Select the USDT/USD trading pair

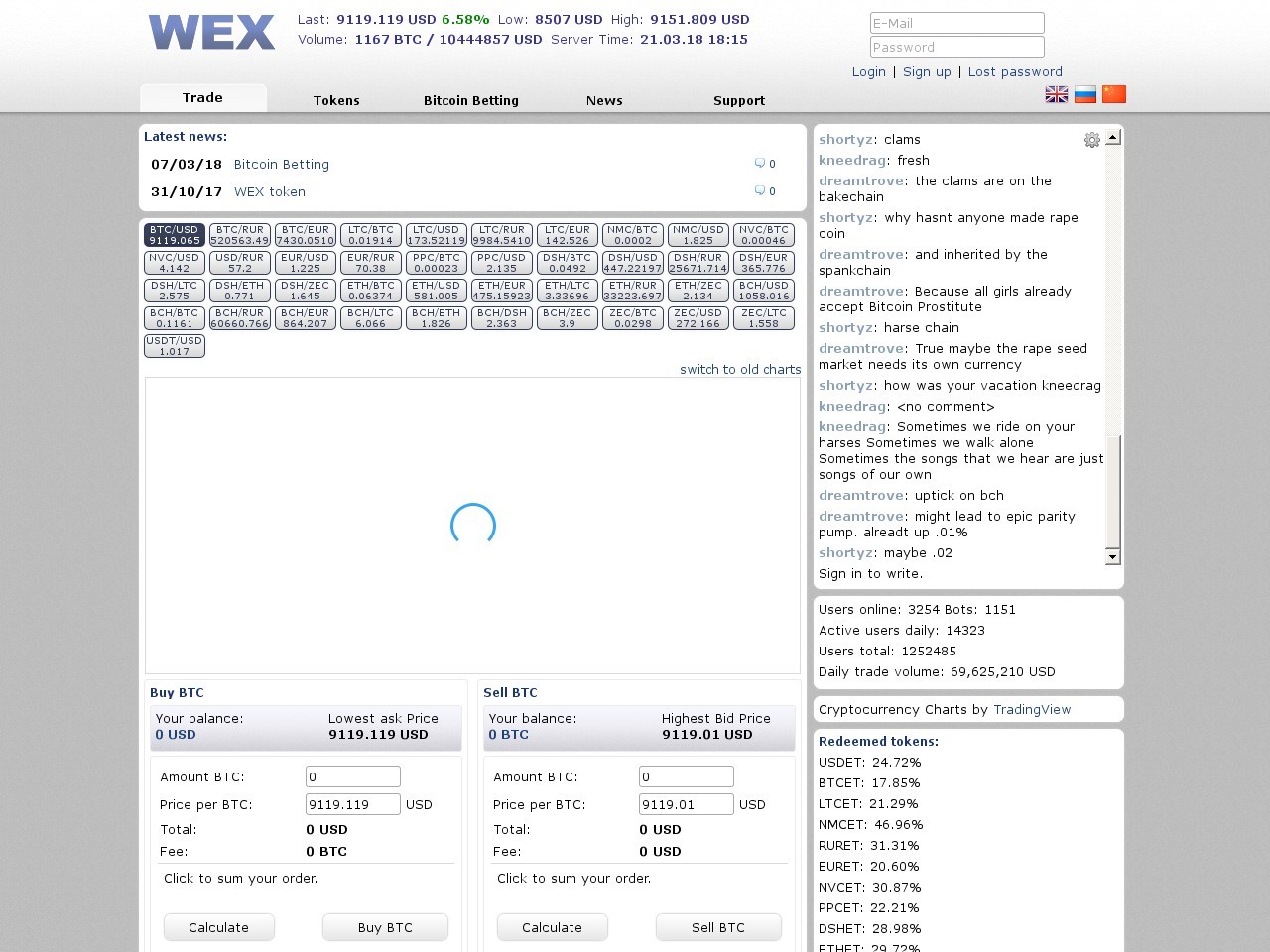point(175,345)
